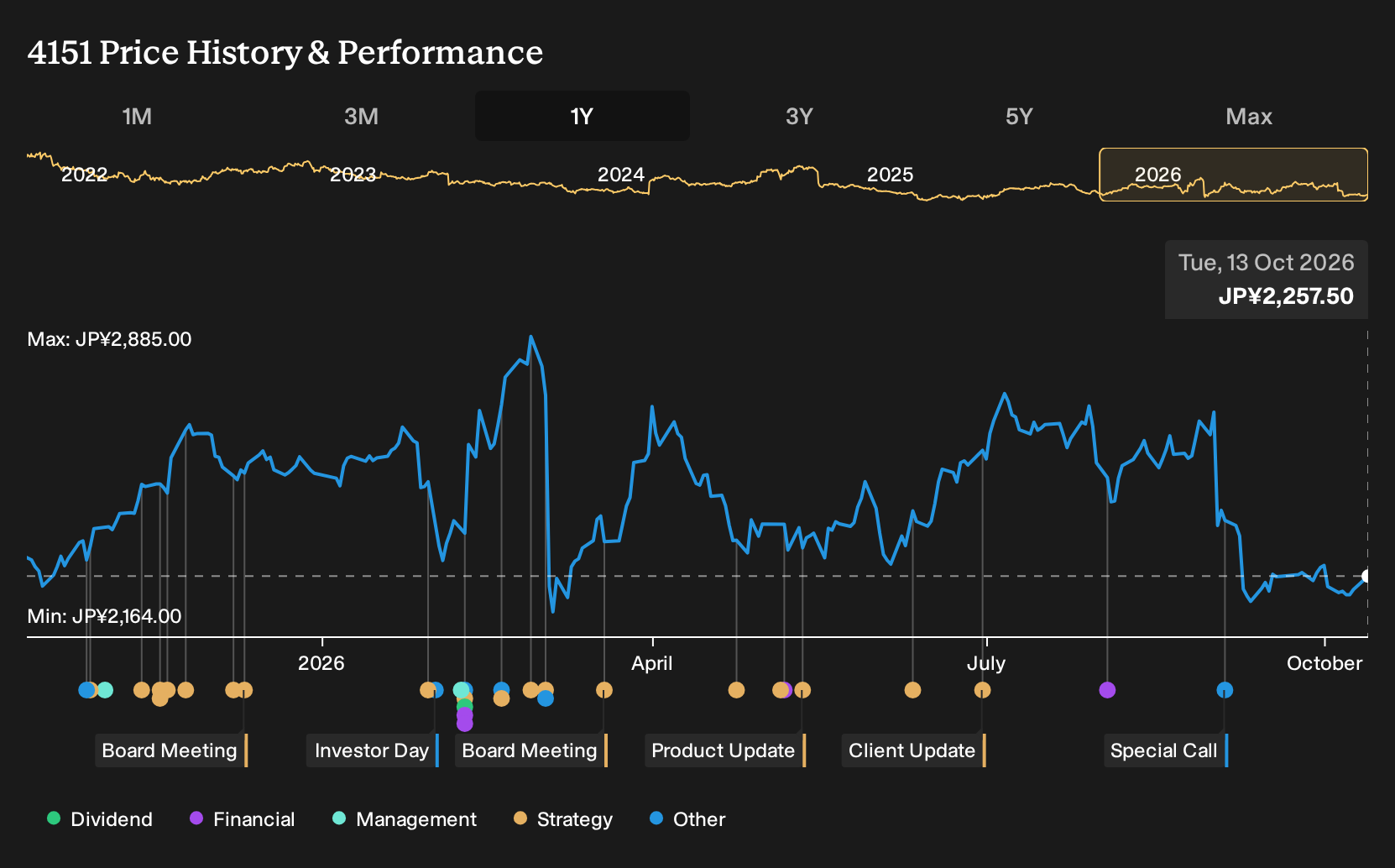Open the Investor Day event label

[x=373, y=750]
